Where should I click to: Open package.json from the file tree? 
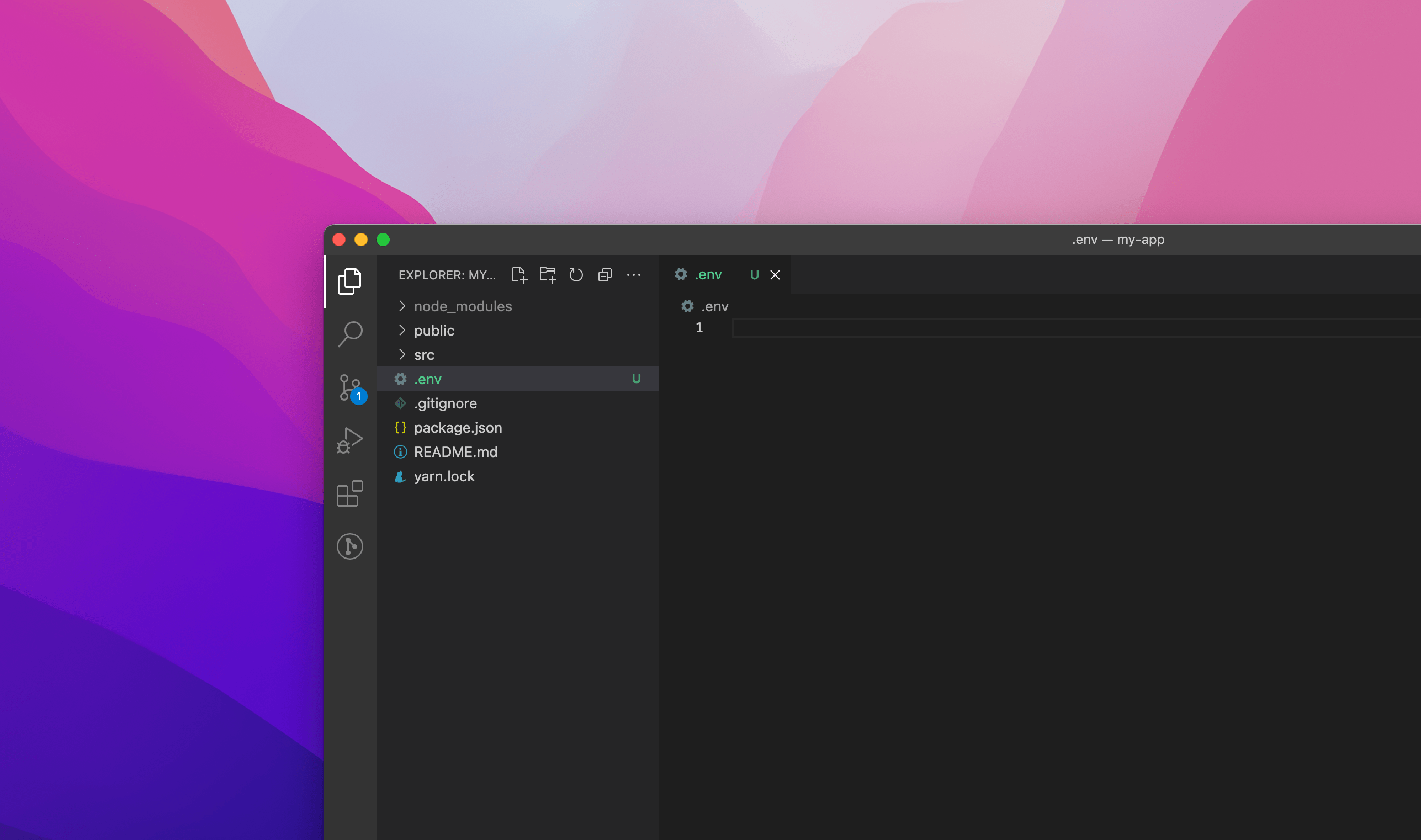pos(458,428)
